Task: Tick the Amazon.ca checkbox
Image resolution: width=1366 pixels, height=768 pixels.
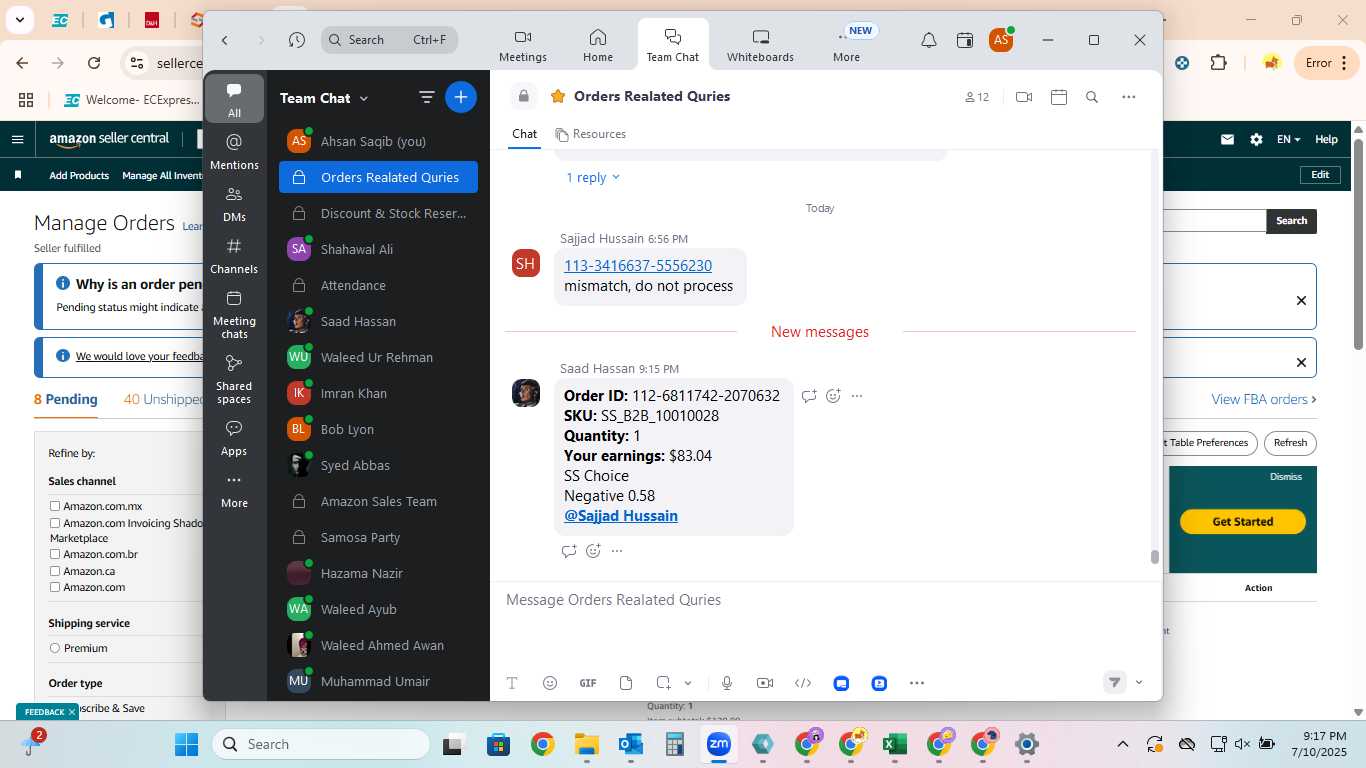Action: tap(55, 571)
